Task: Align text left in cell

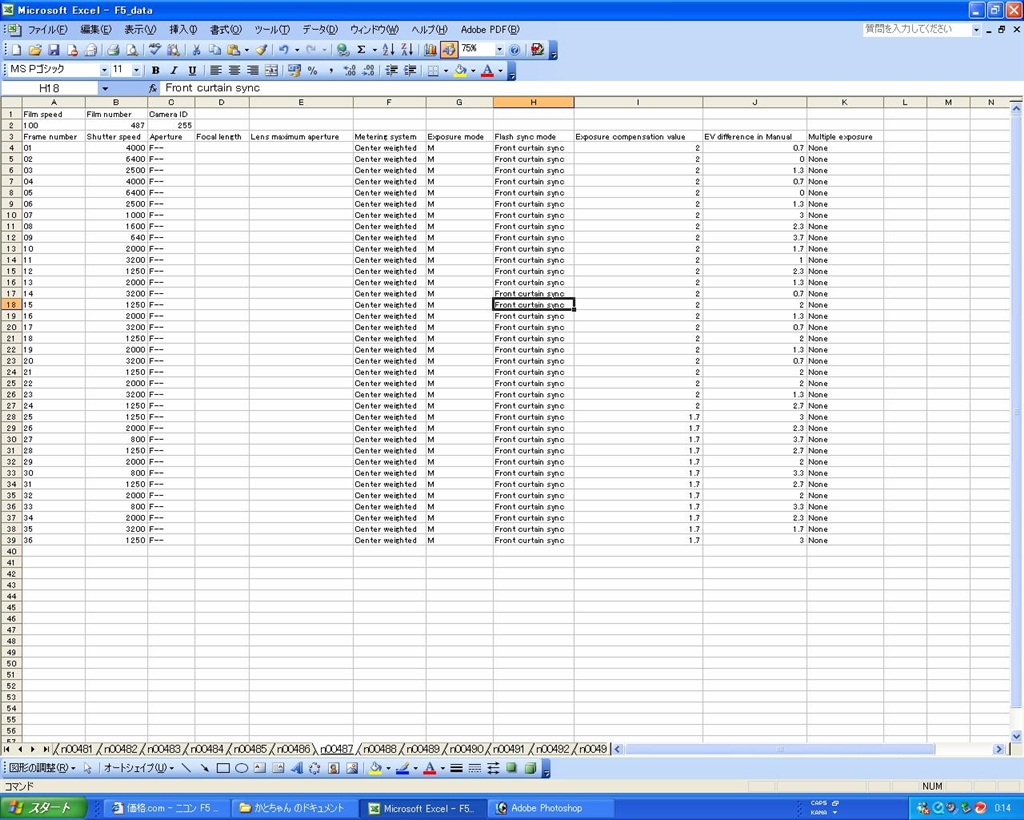Action: click(x=216, y=71)
